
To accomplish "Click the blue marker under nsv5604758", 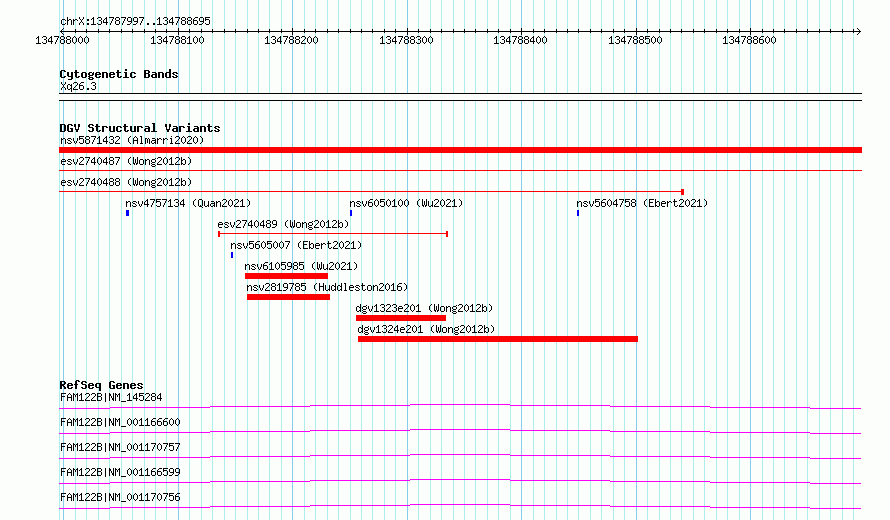I will coord(578,213).
